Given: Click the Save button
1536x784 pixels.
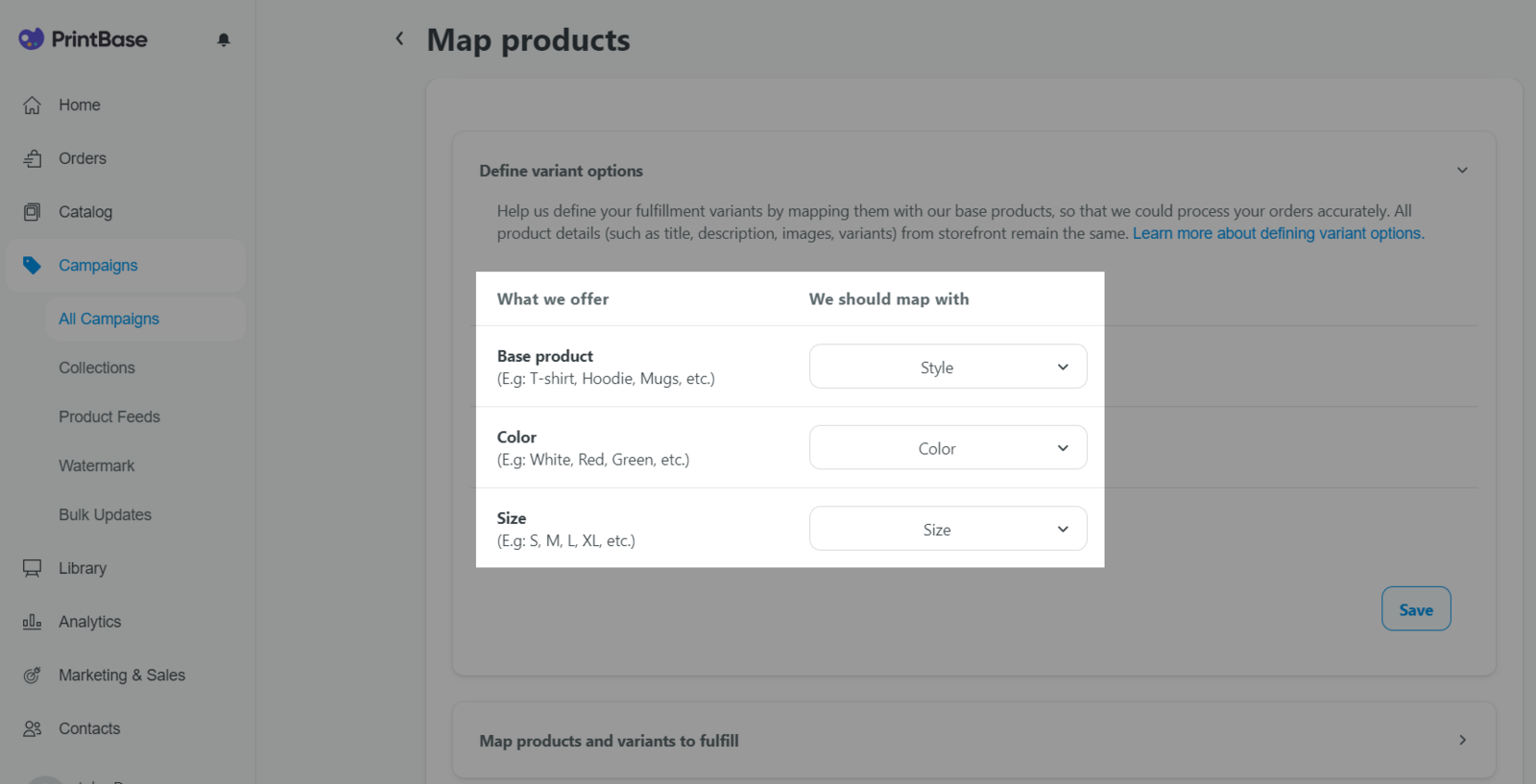Looking at the screenshot, I should coord(1416,609).
